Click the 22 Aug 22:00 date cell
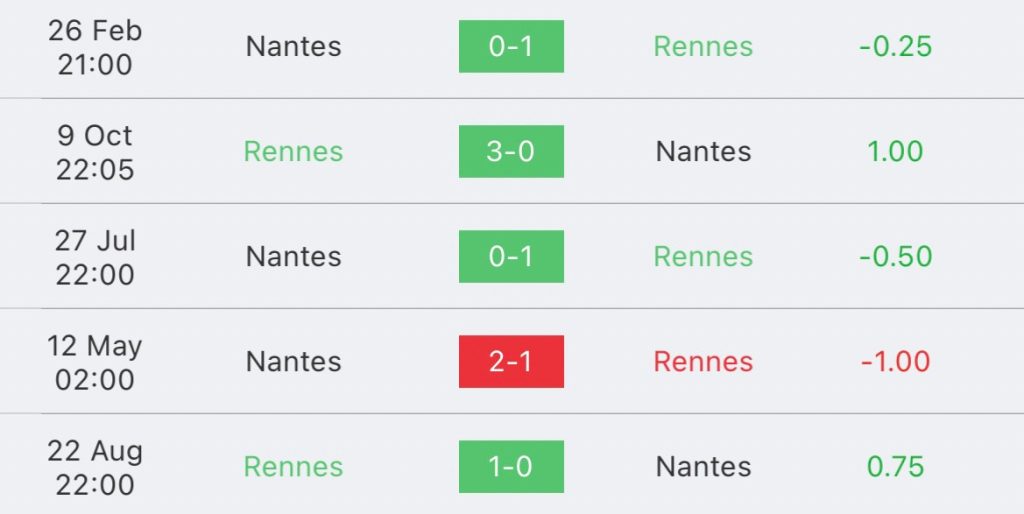 point(95,467)
